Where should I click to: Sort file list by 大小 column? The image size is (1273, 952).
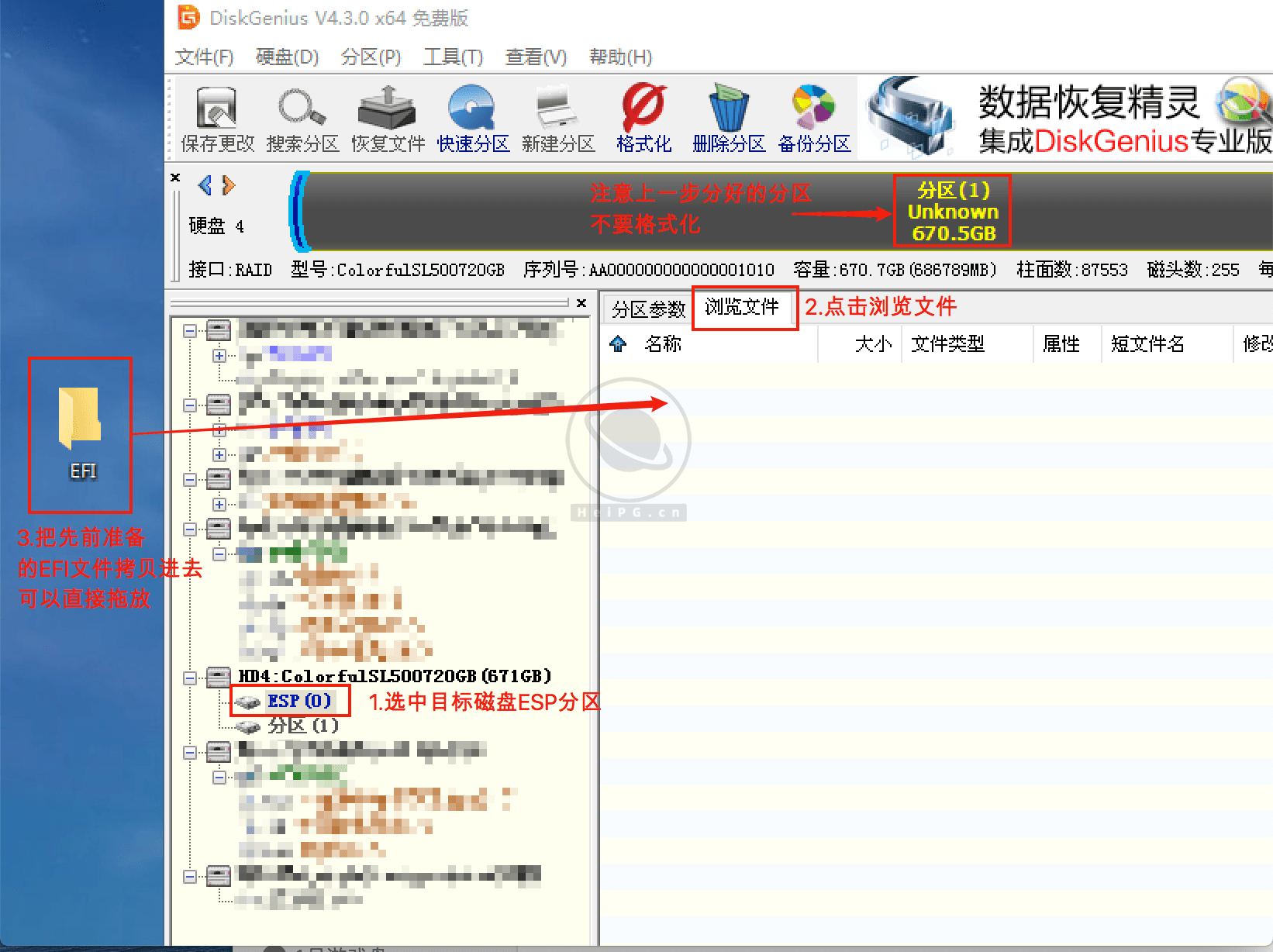[872, 343]
